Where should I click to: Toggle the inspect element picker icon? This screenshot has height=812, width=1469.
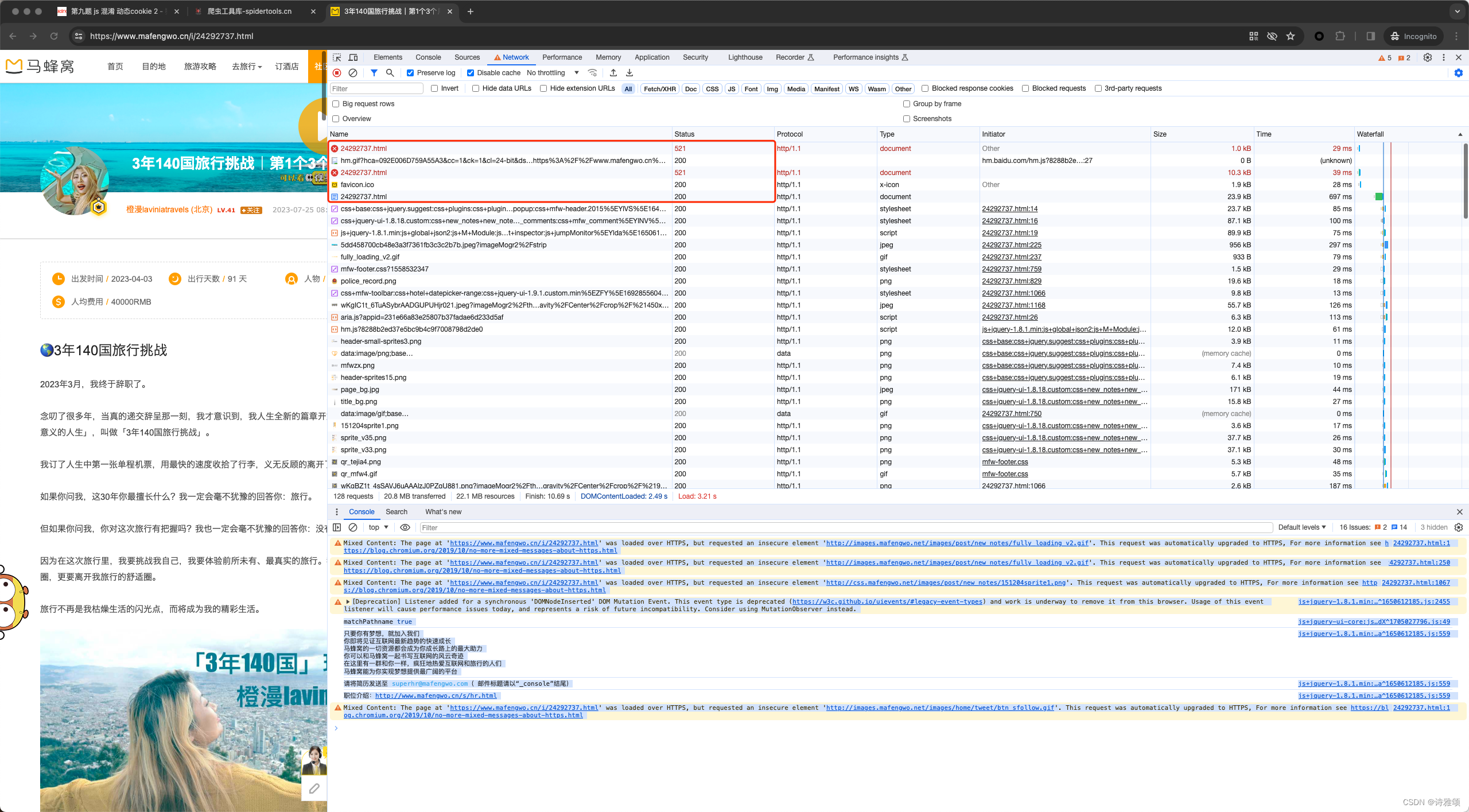[x=337, y=57]
